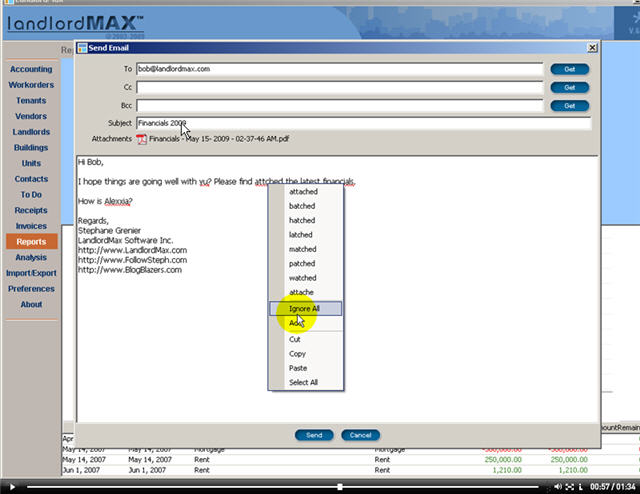Screen dimensions: 640x494
Task: Focus the Bcc input field
Action: pos(340,106)
